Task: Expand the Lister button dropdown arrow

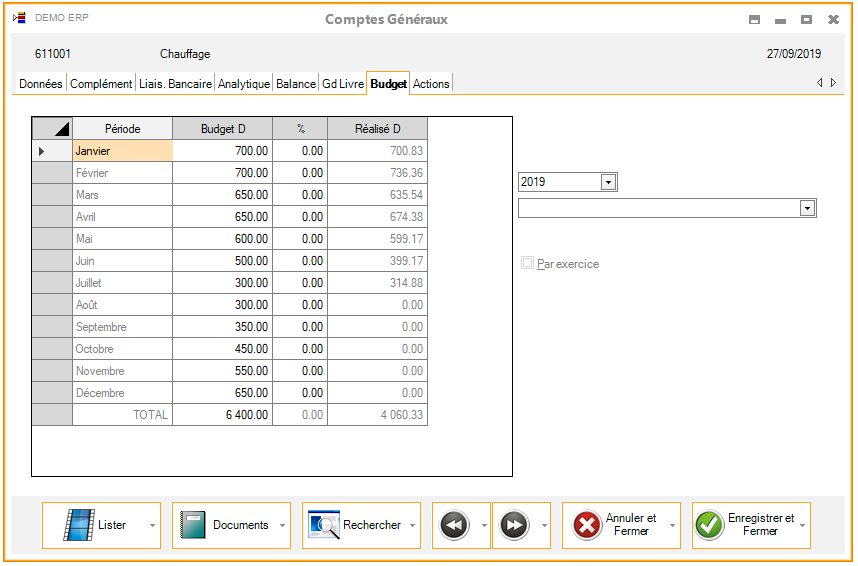Action: click(152, 525)
